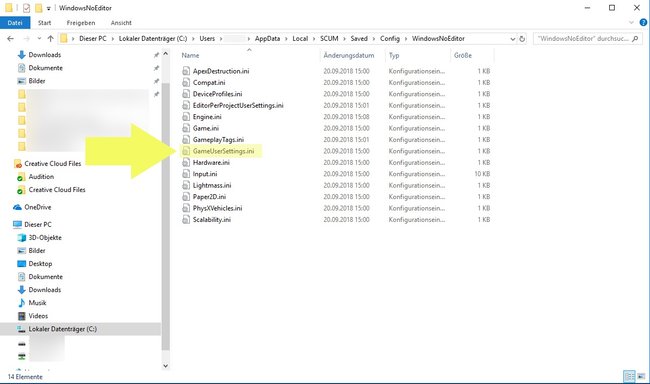The height and width of the screenshot is (384, 650).
Task: Open Musik folder in sidebar
Action: click(x=37, y=303)
